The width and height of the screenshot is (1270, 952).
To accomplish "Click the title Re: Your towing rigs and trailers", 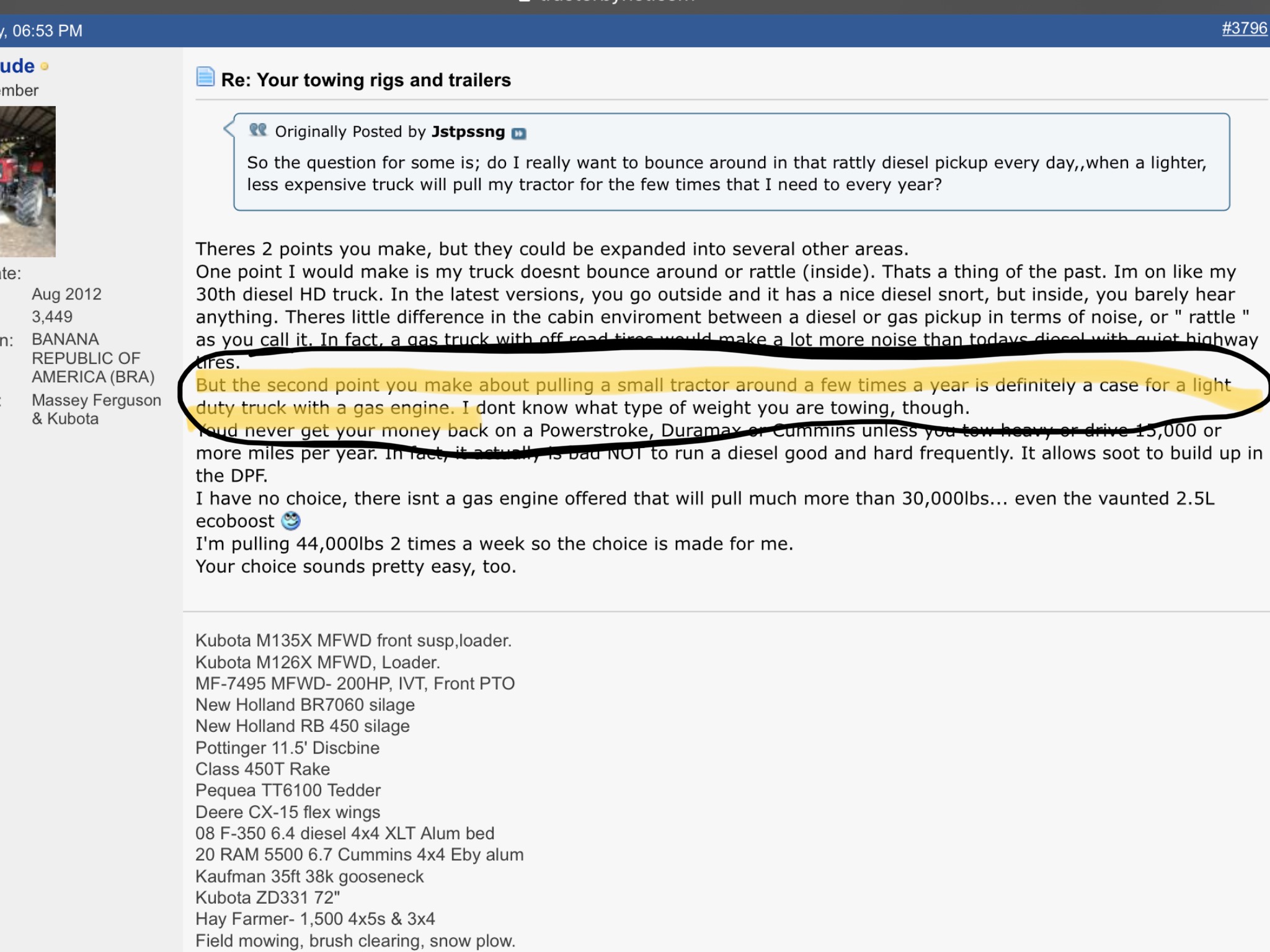I will click(x=366, y=80).
